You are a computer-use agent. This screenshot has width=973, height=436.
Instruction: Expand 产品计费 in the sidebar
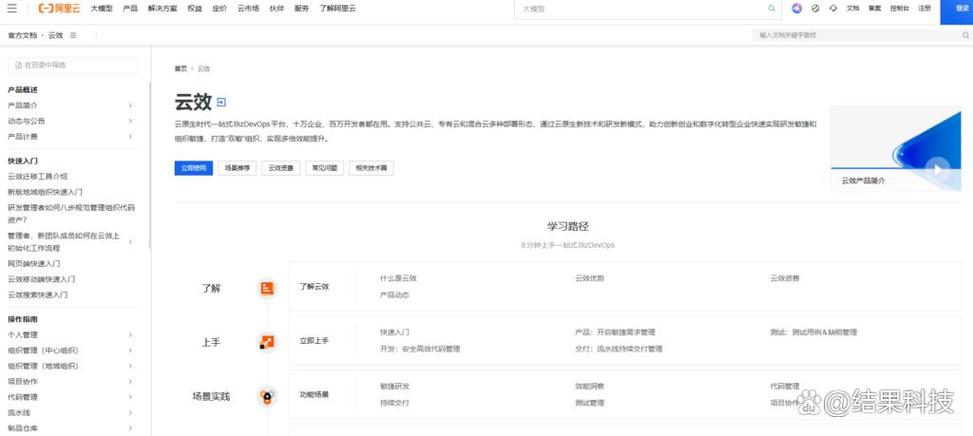pos(130,136)
